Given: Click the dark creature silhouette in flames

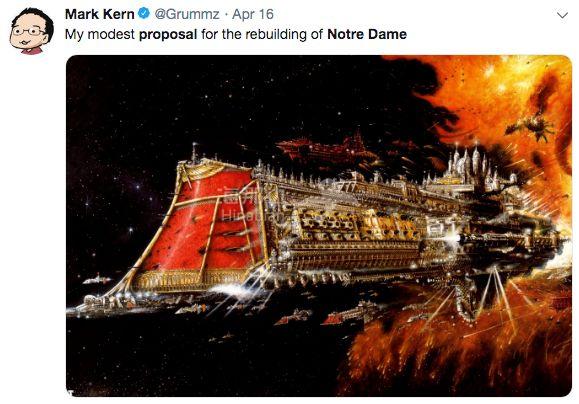Looking at the screenshot, I should click(530, 126).
